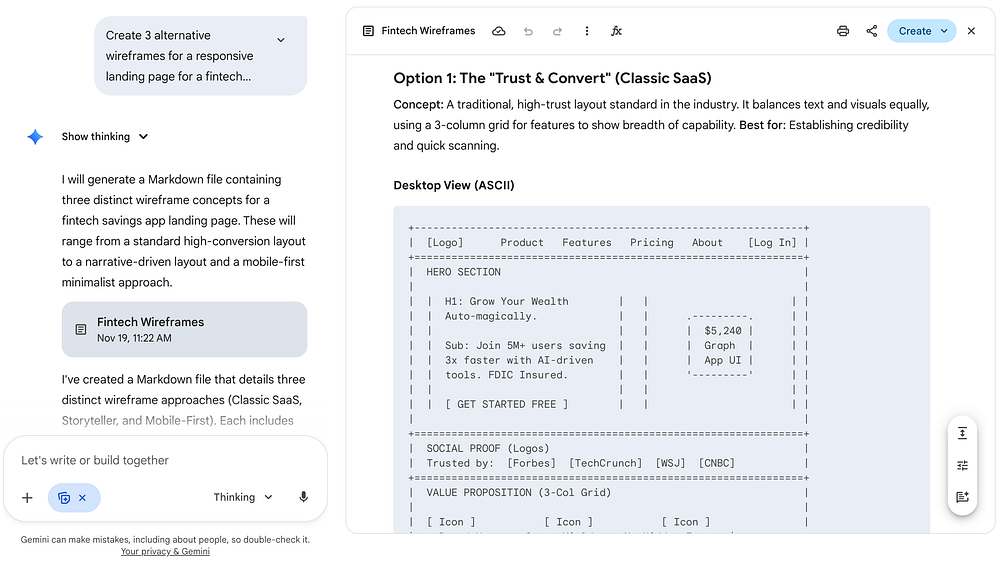The image size is (1000, 564).
Task: Expand the truncated prompt bubble chevron
Action: pos(281,40)
